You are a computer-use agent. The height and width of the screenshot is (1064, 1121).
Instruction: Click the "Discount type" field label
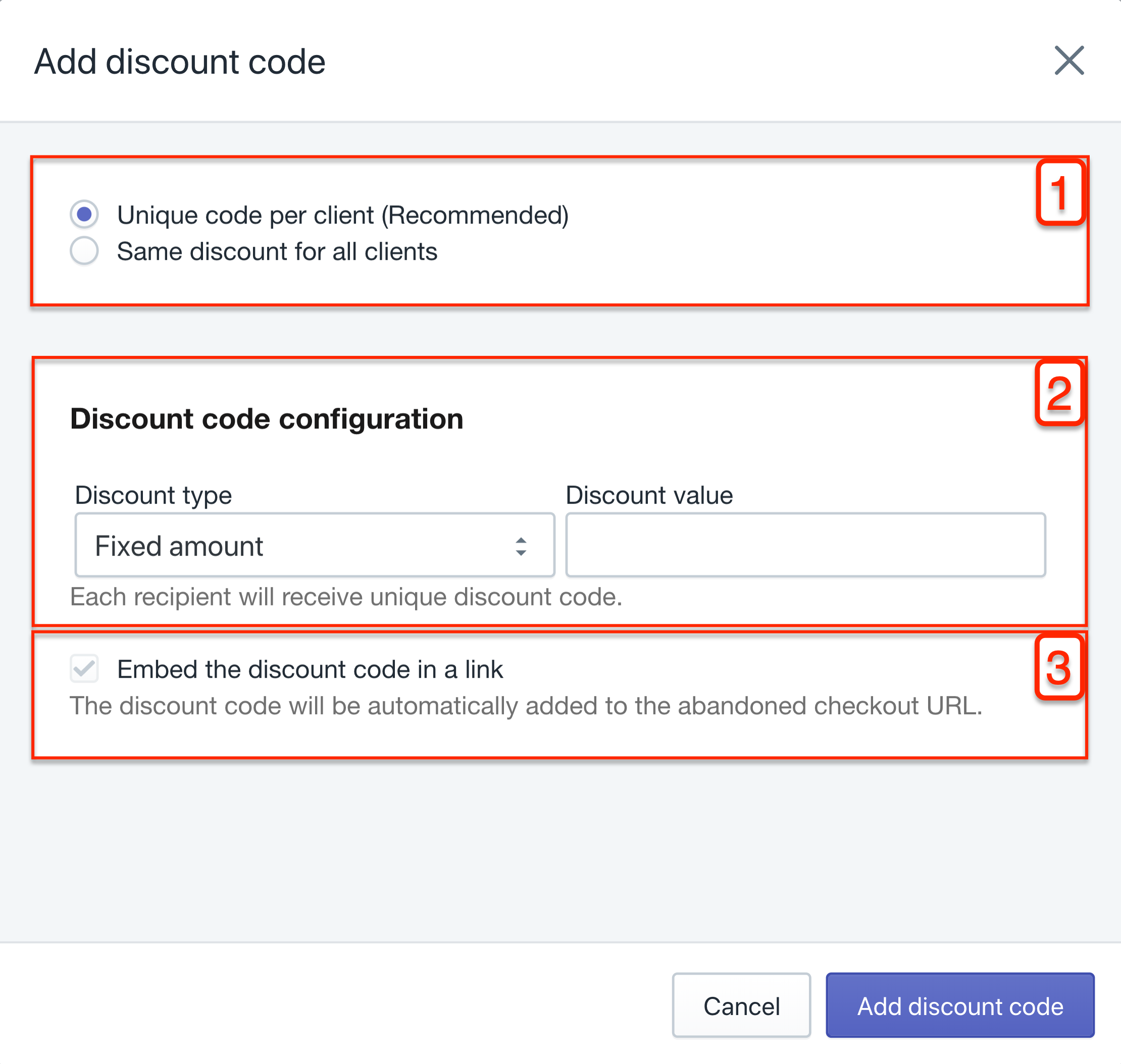(x=153, y=496)
